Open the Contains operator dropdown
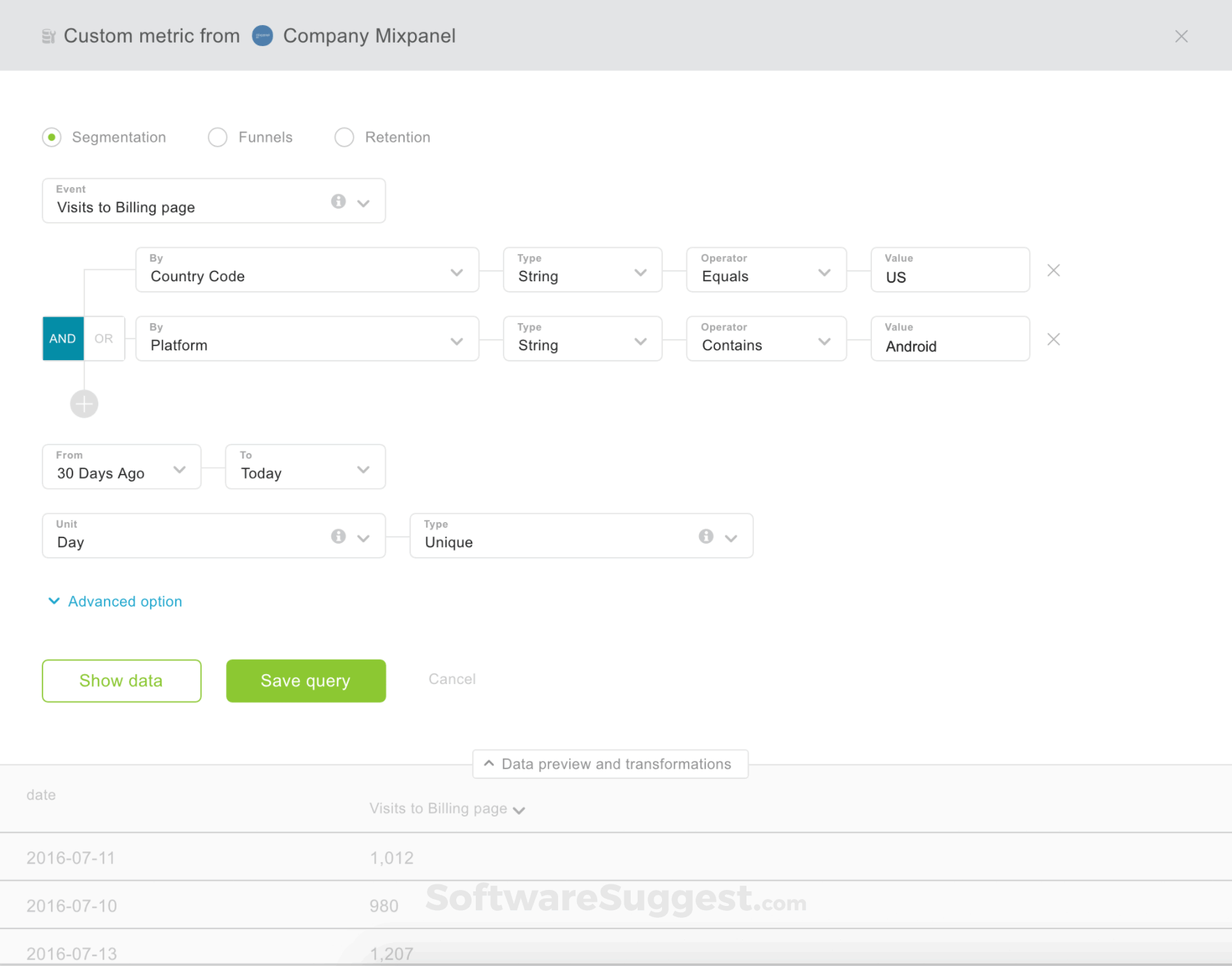 click(x=766, y=339)
